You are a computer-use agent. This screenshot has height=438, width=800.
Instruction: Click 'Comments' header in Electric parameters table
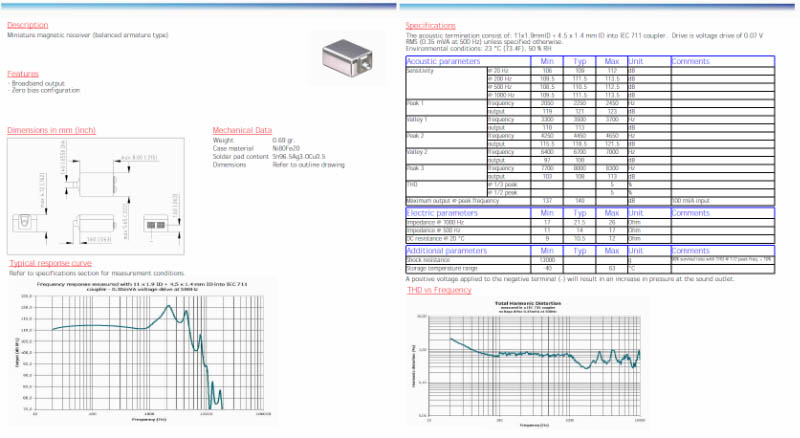[x=690, y=213]
